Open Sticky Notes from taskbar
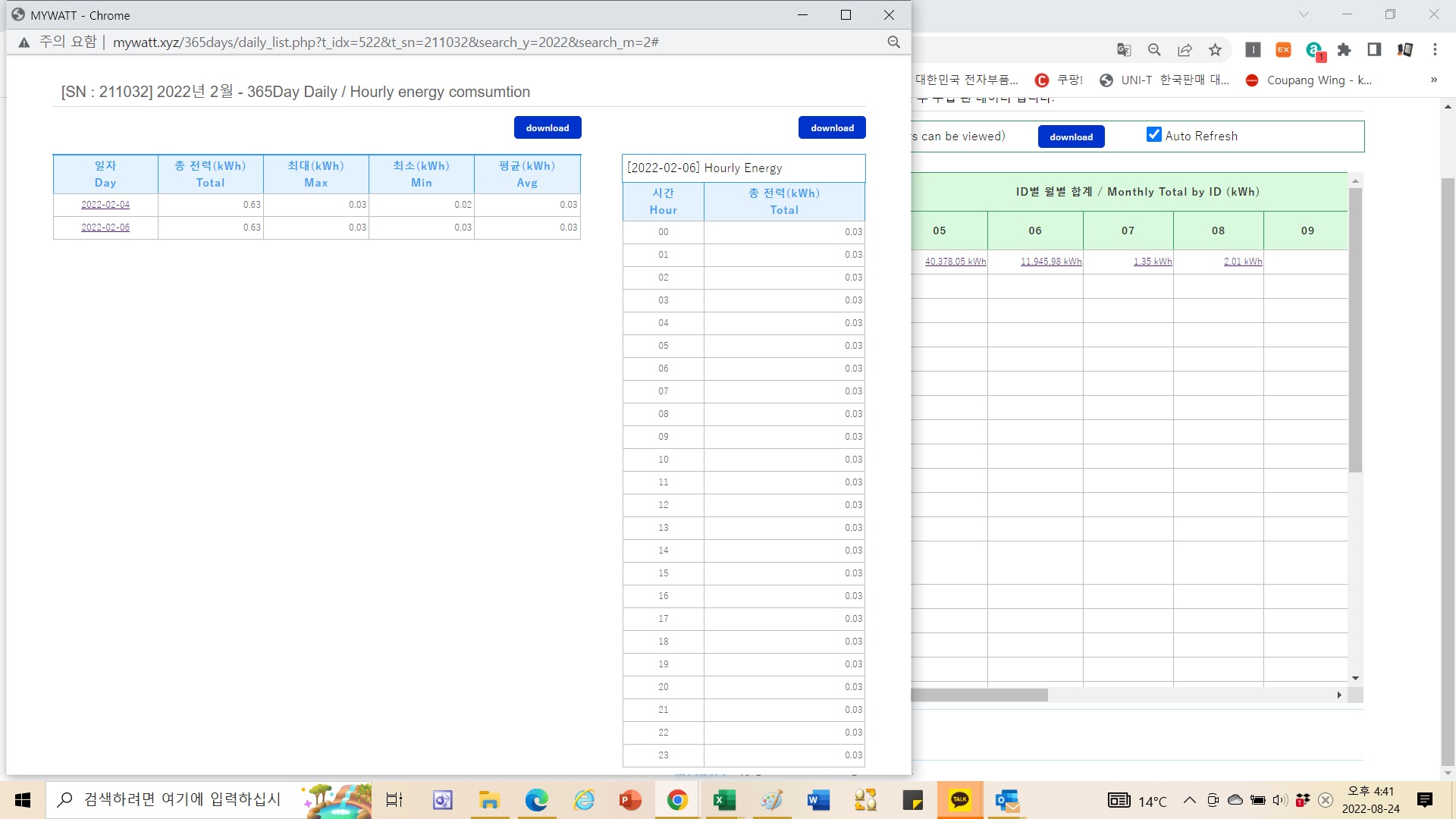Viewport: 1456px width, 819px height. pyautogui.click(x=913, y=800)
